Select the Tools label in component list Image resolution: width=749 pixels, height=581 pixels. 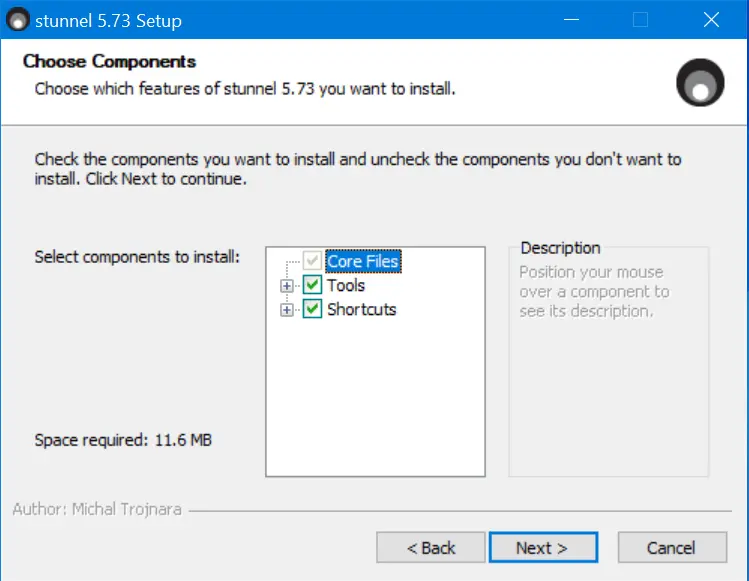[x=346, y=285]
